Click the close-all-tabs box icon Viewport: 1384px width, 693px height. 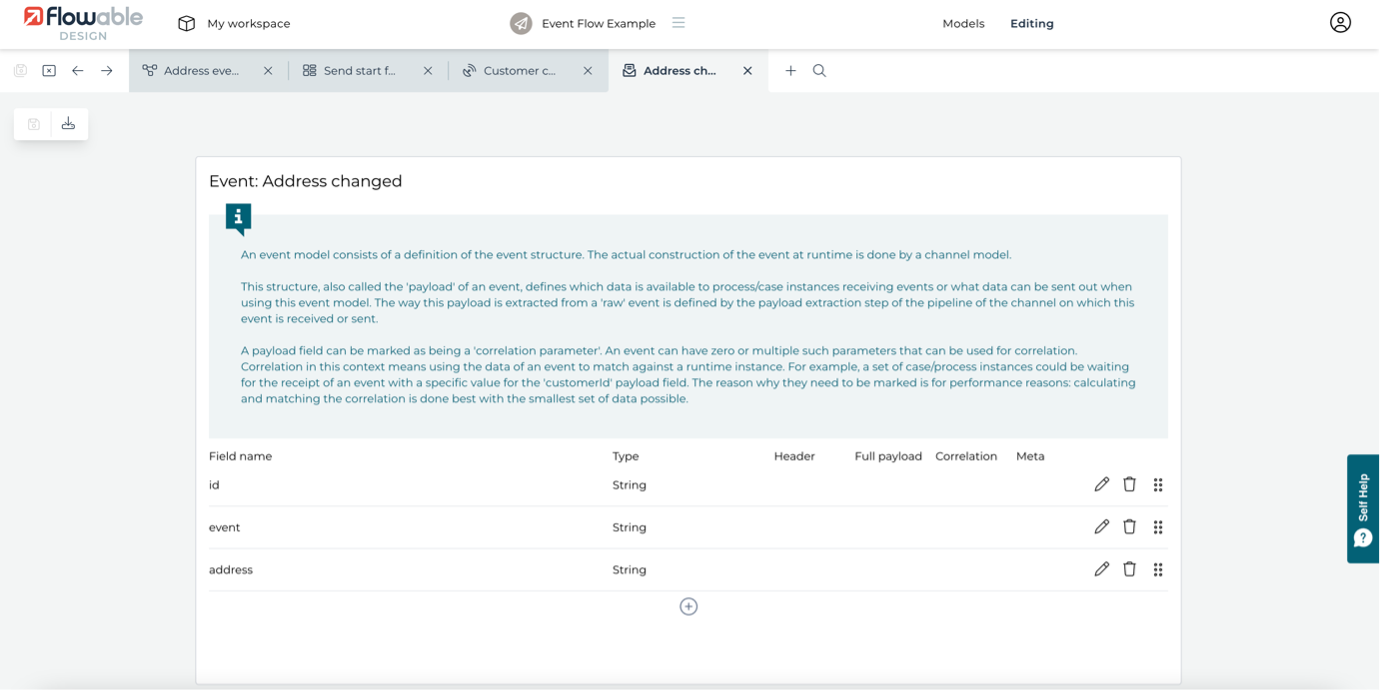tap(49, 71)
